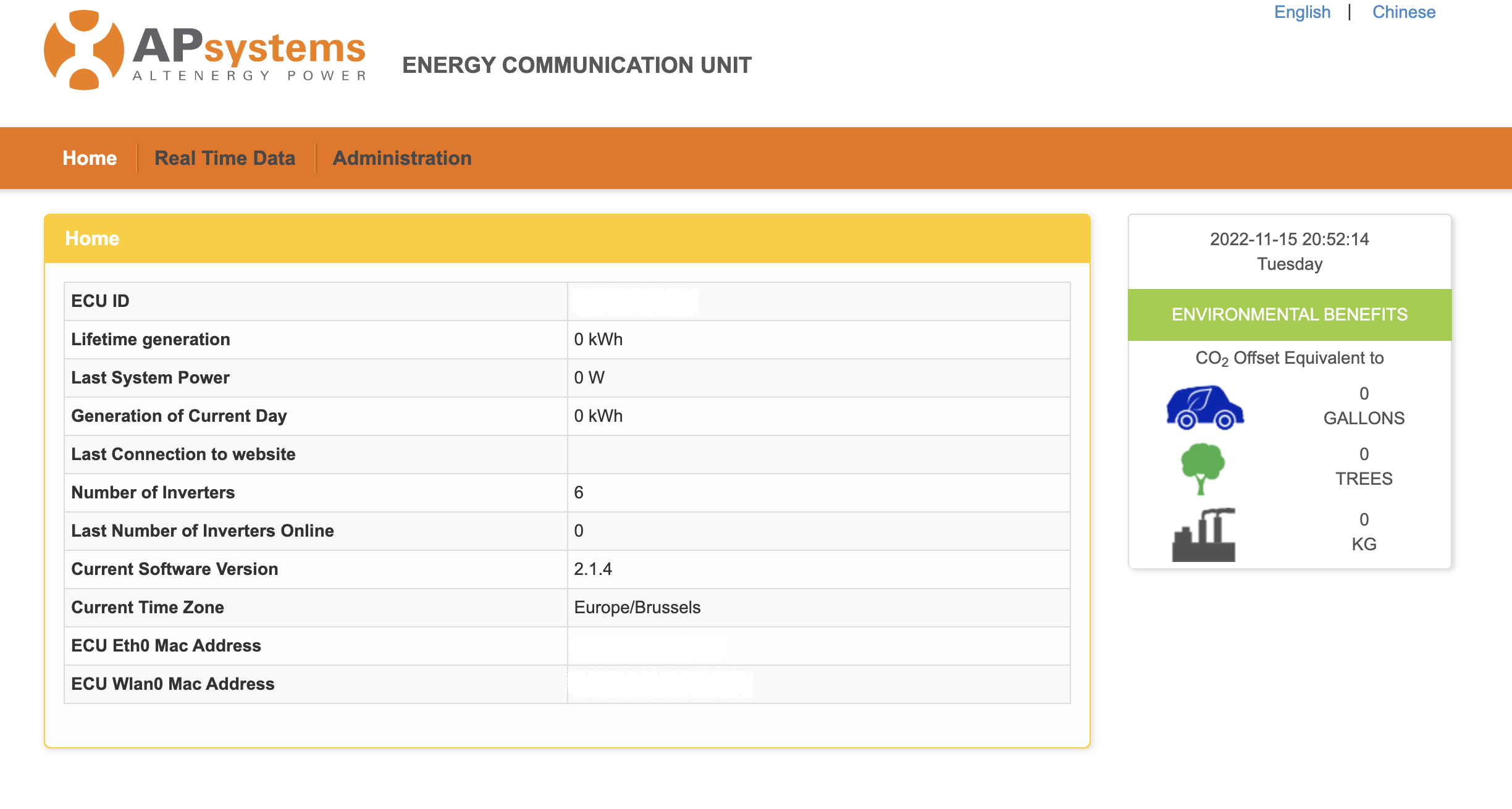Select the GALLONS value next to car icon
The height and width of the screenshot is (809, 1512).
(x=1364, y=406)
